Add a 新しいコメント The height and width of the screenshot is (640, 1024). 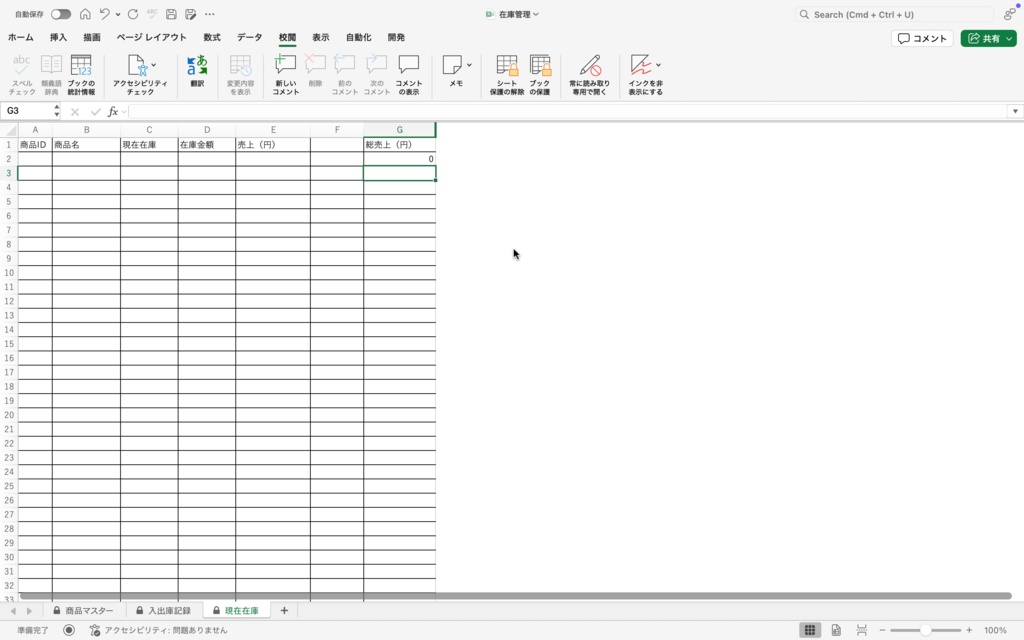click(x=285, y=74)
